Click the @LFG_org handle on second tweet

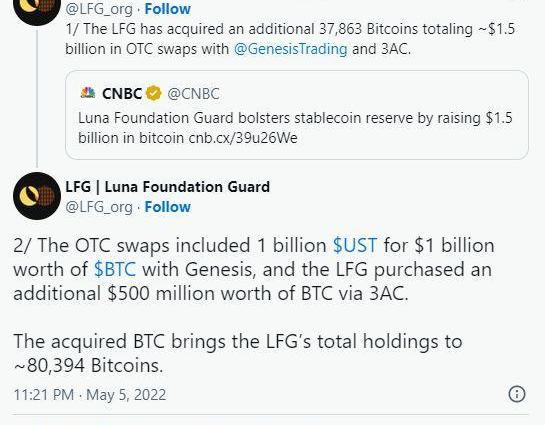(99, 207)
